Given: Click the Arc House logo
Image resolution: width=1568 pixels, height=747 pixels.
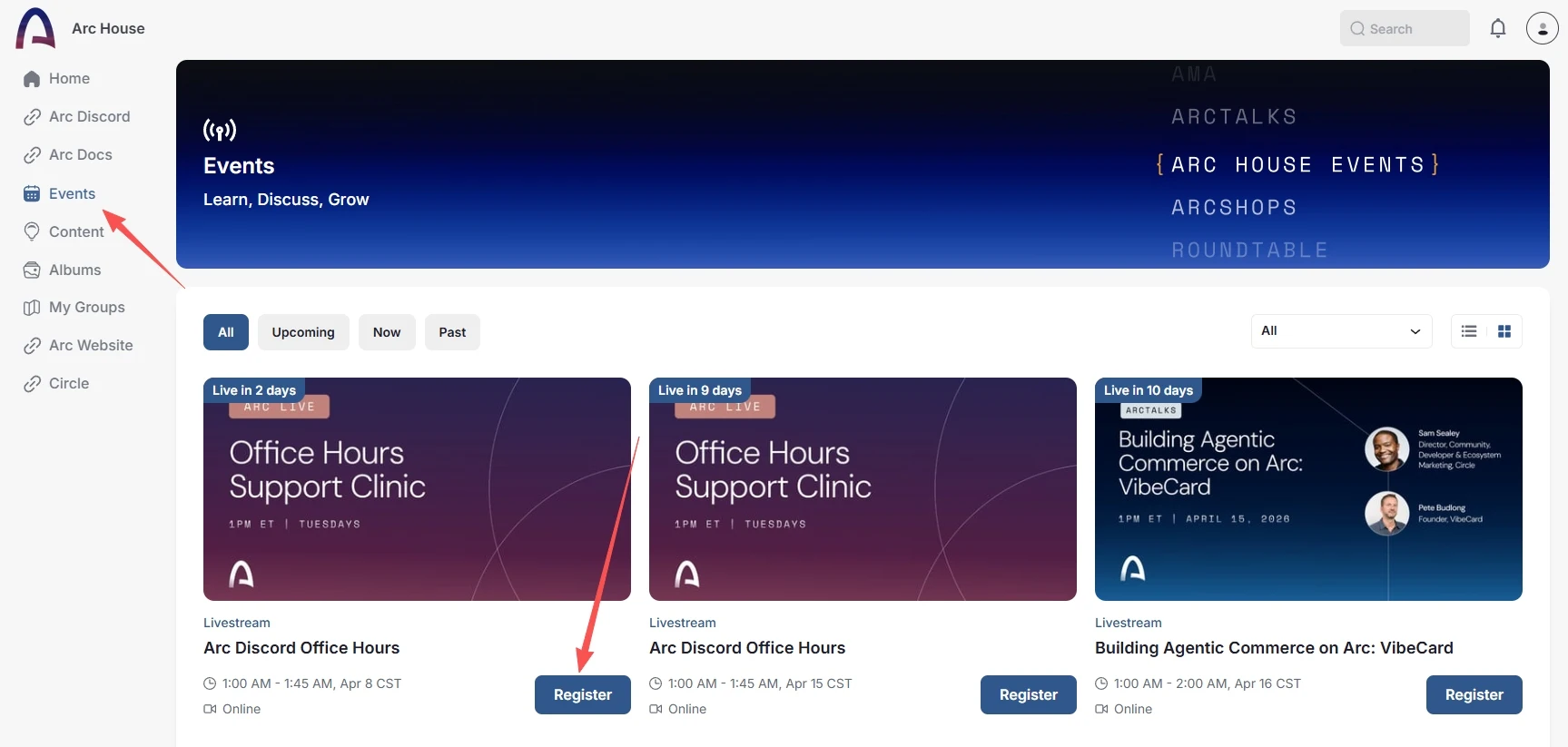Looking at the screenshot, I should coord(36,28).
